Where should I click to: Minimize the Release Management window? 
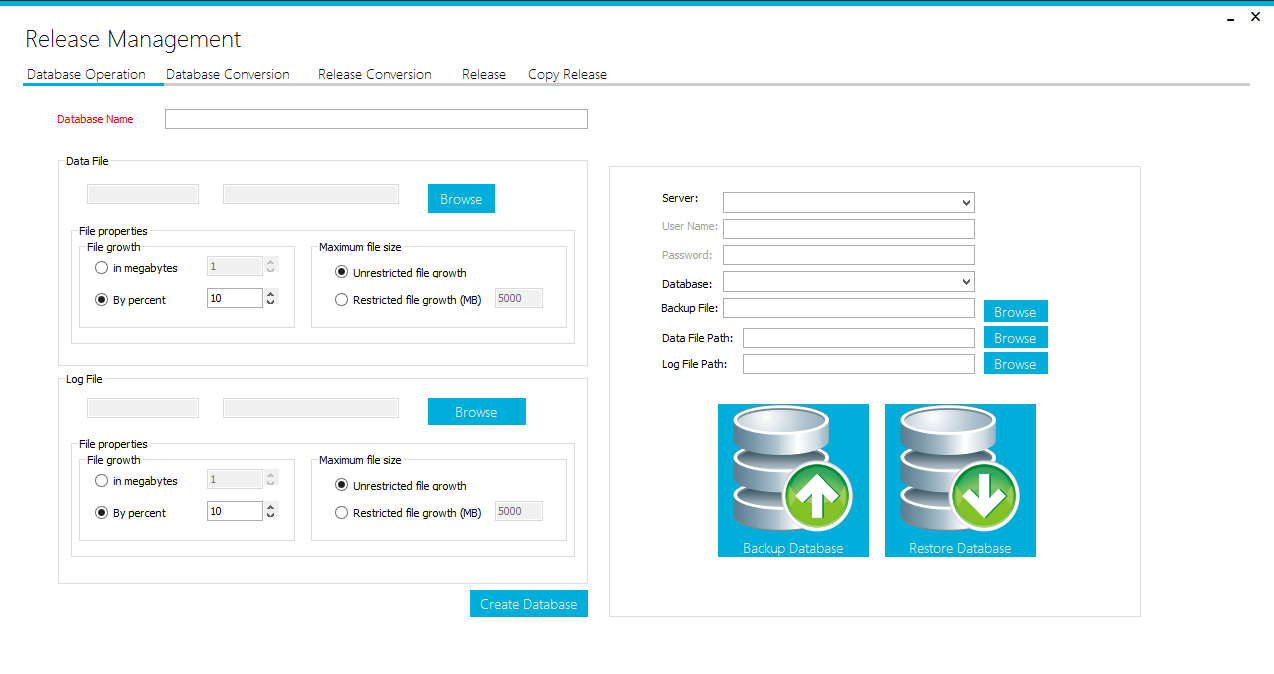tap(1230, 18)
